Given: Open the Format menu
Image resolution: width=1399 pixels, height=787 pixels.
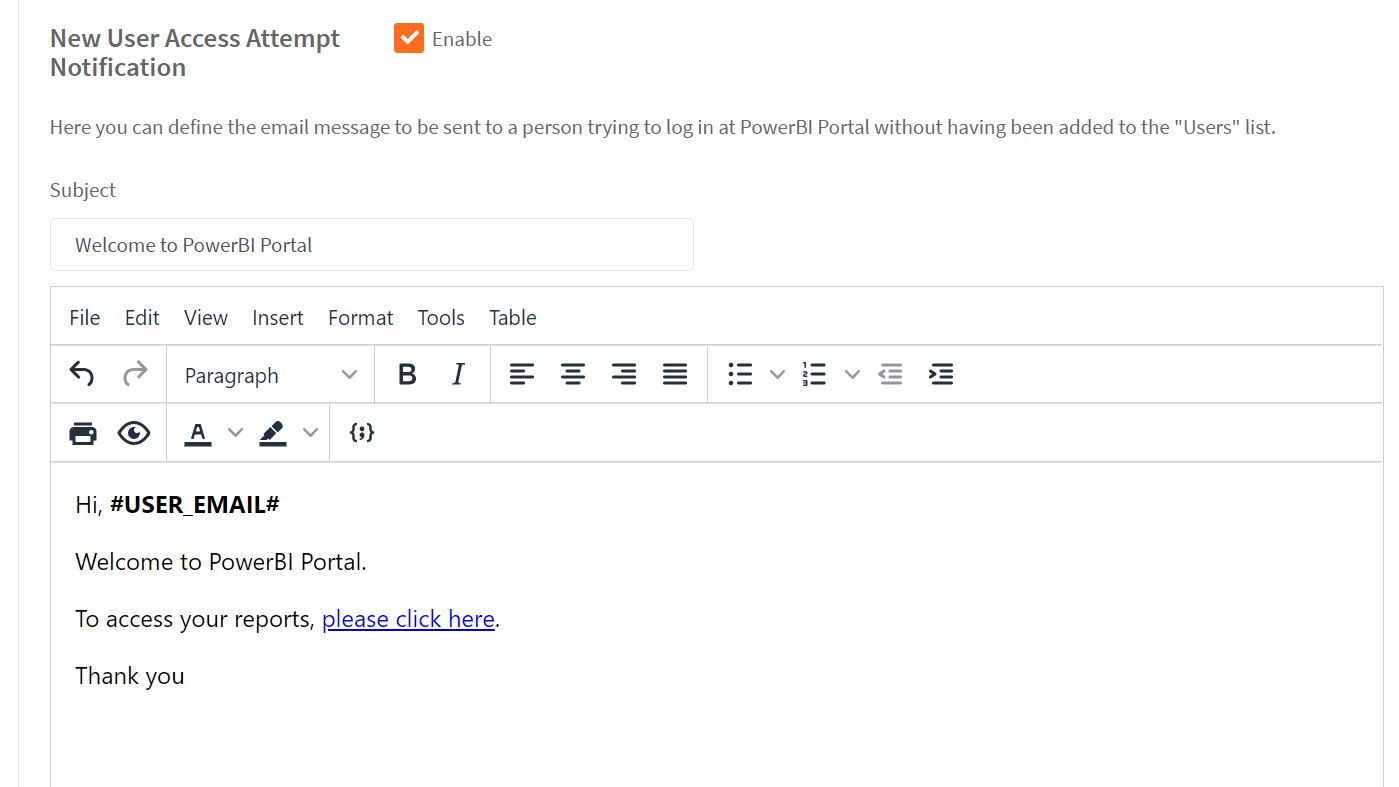Looking at the screenshot, I should (x=360, y=317).
